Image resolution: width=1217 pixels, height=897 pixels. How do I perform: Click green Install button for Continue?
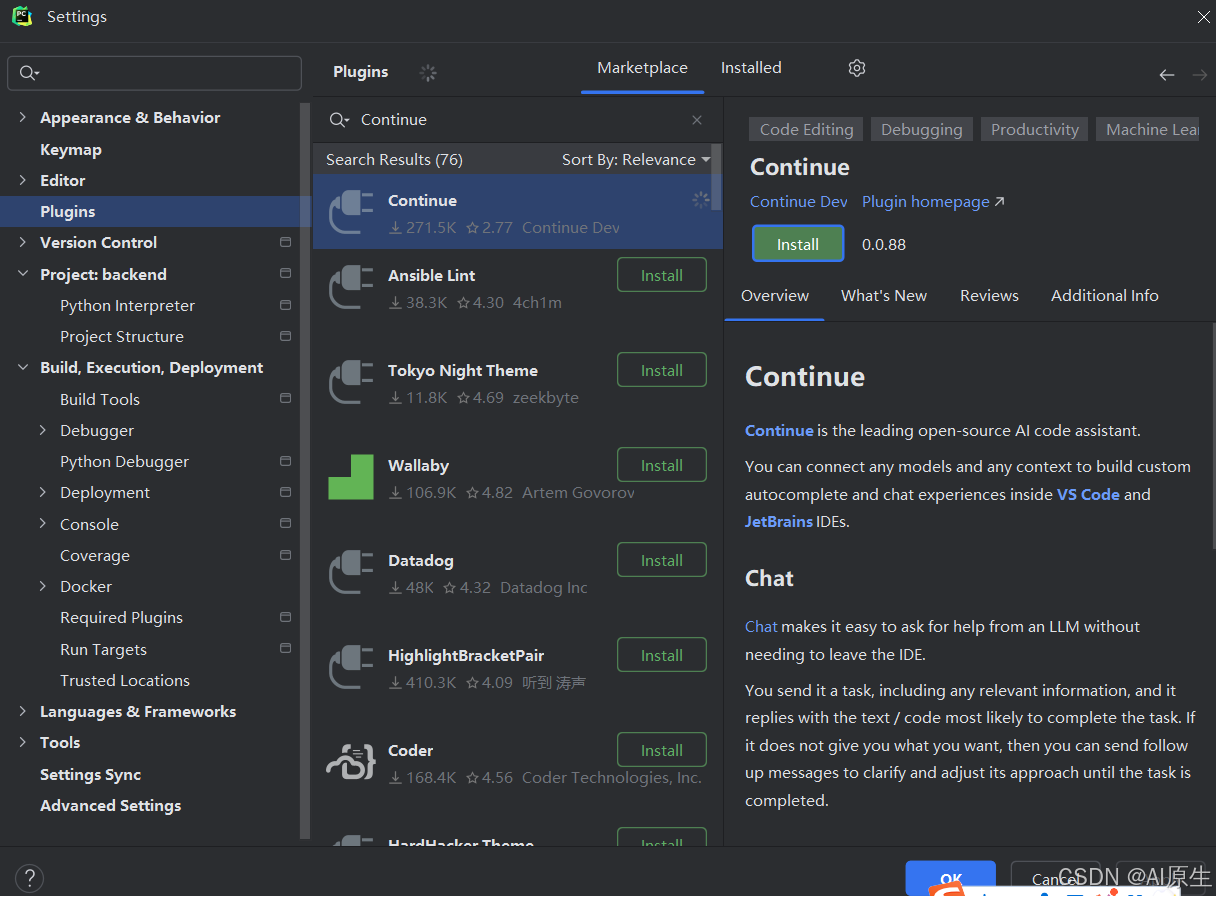798,244
